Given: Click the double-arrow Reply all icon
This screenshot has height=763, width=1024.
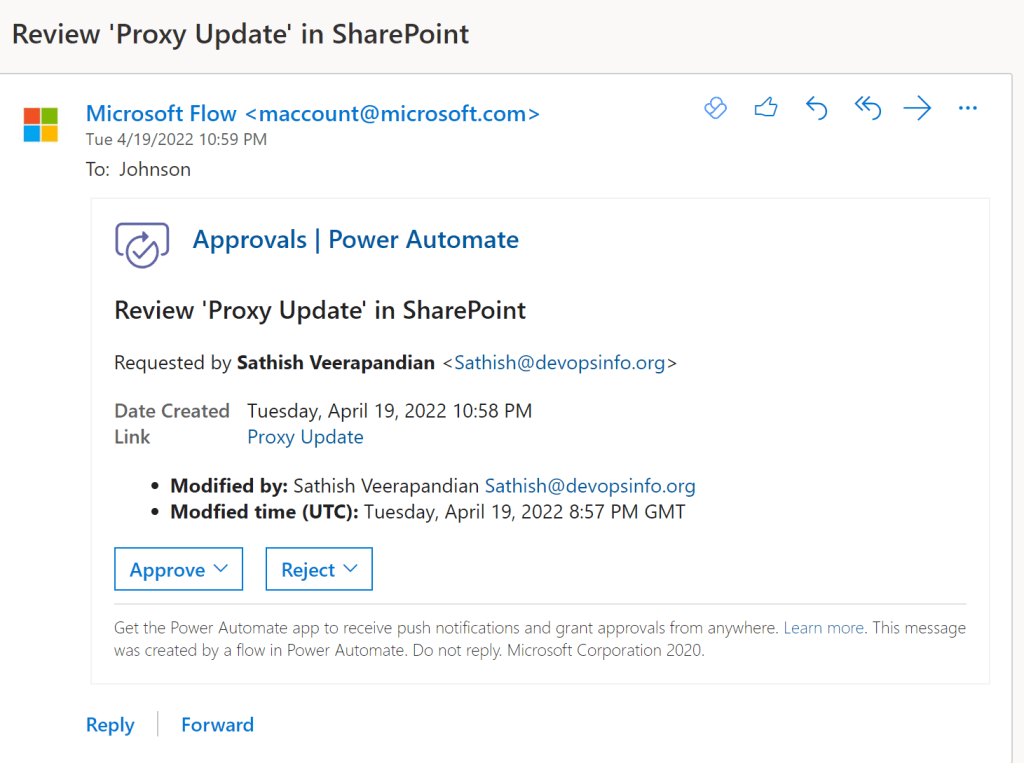Looking at the screenshot, I should click(867, 109).
